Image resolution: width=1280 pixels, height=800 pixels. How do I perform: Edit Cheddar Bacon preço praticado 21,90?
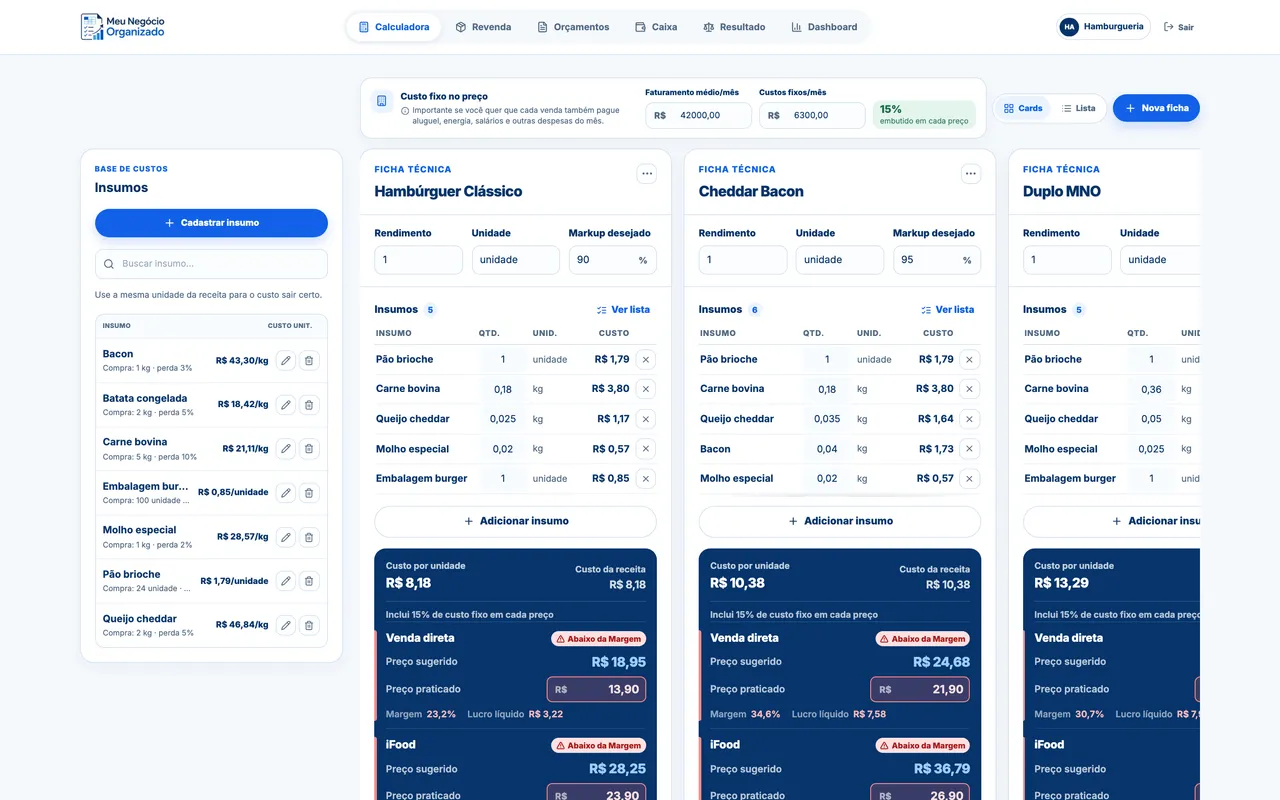pos(920,690)
